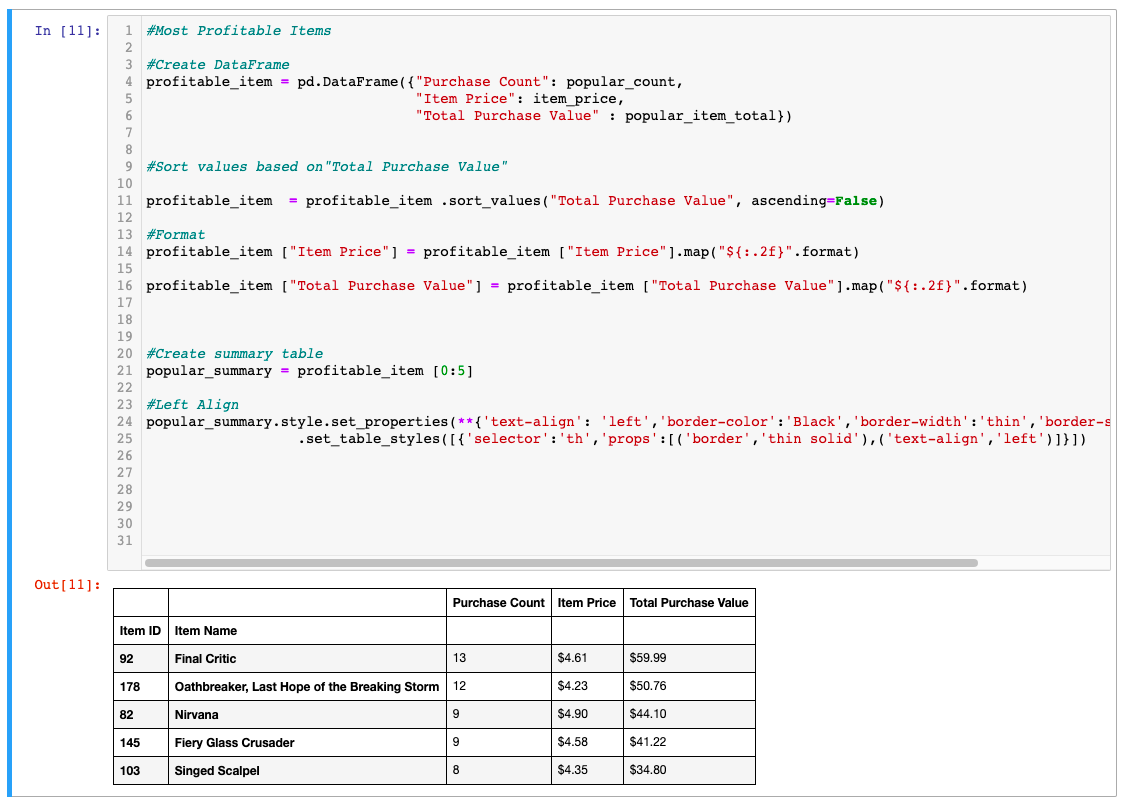This screenshot has height=804, width=1125.
Task: Click the 'Purchase Count' column header
Action: pos(499,602)
